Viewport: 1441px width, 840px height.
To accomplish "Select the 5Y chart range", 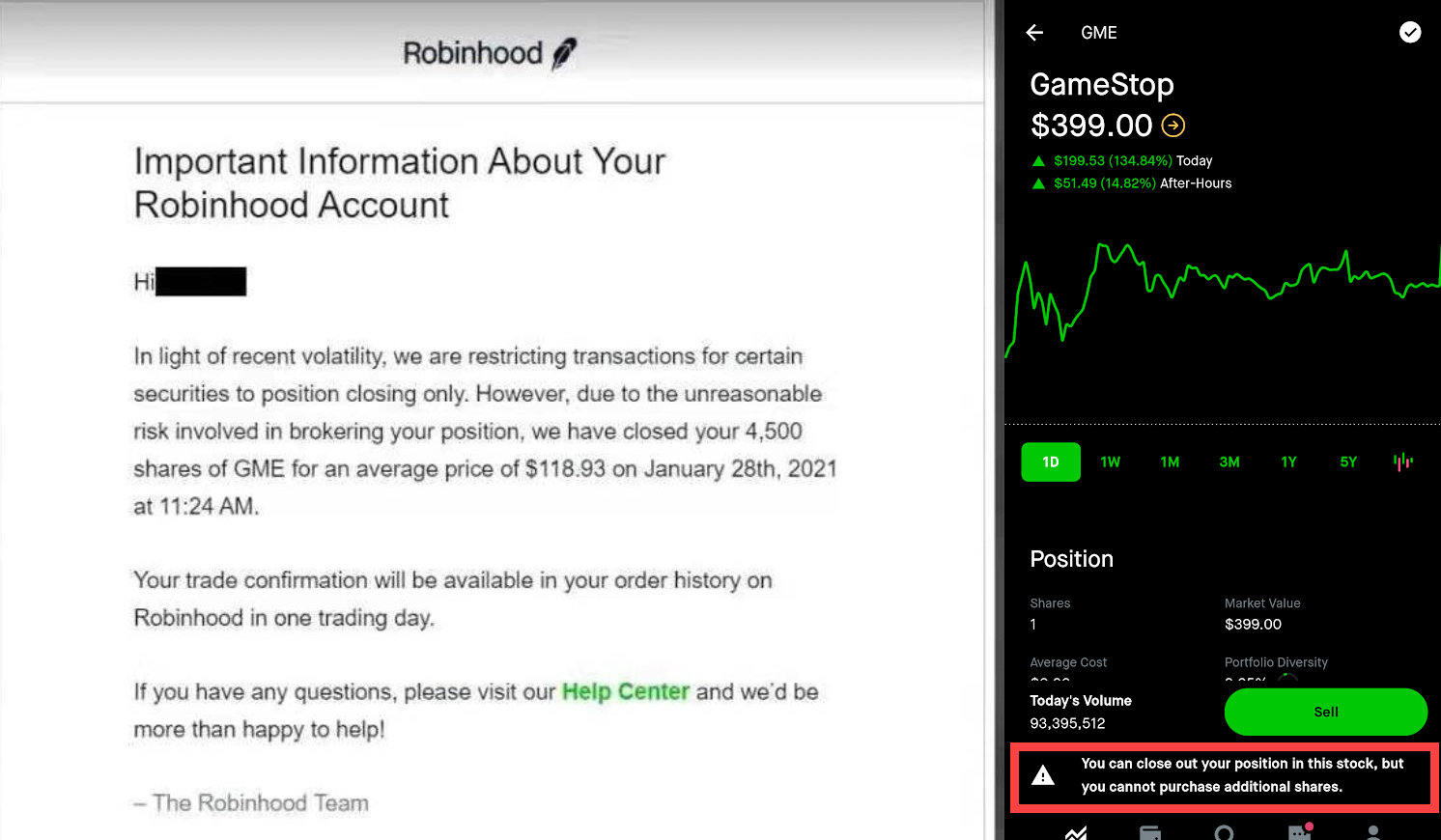I will (1348, 462).
